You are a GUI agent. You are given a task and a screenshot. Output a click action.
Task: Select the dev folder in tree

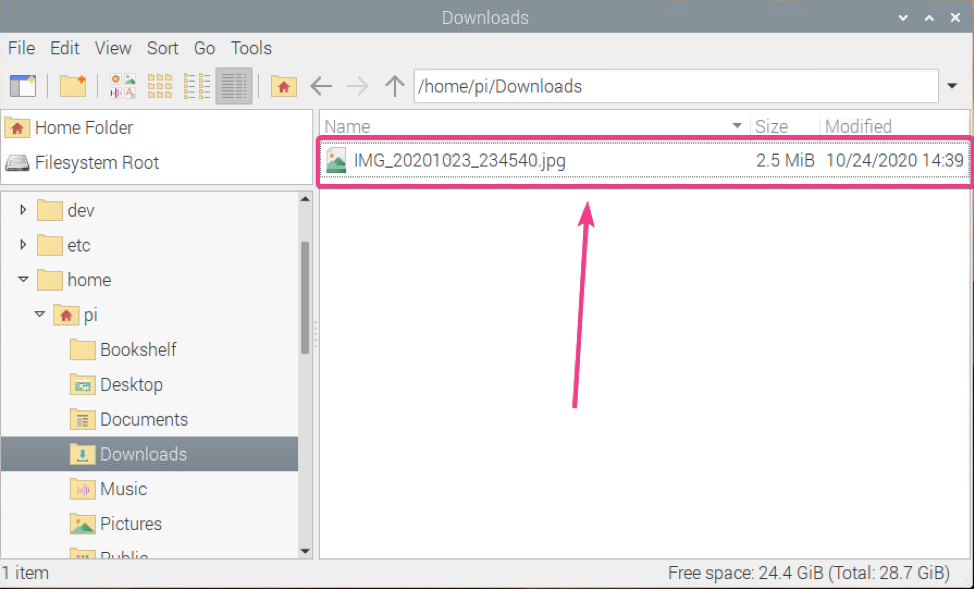pos(66,210)
